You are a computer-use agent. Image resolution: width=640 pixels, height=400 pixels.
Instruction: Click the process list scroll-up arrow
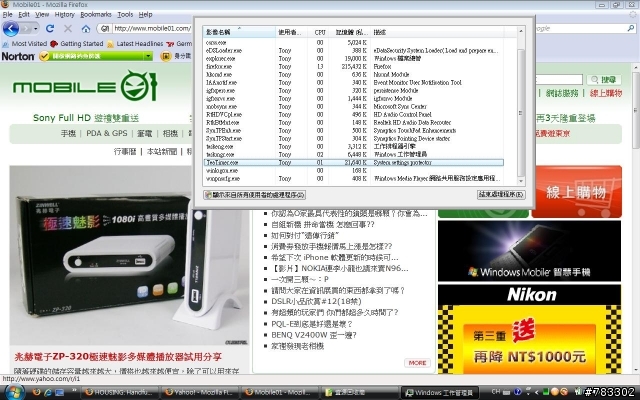pyautogui.click(x=521, y=31)
